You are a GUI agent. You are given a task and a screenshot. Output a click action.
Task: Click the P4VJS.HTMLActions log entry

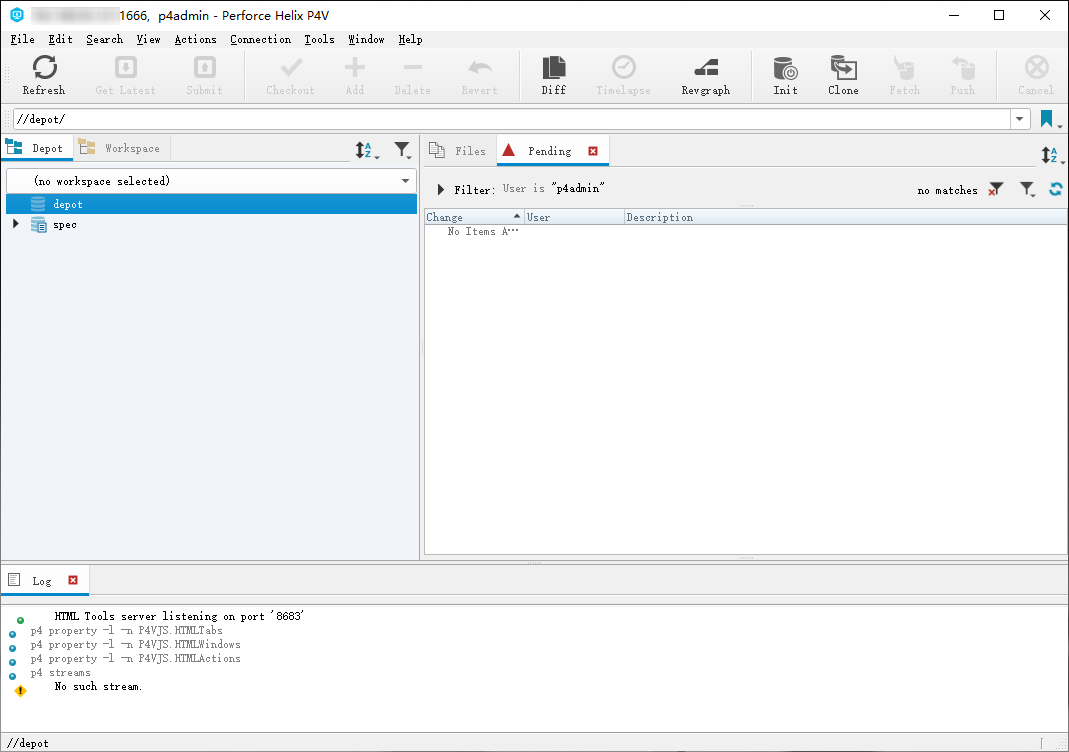point(135,659)
